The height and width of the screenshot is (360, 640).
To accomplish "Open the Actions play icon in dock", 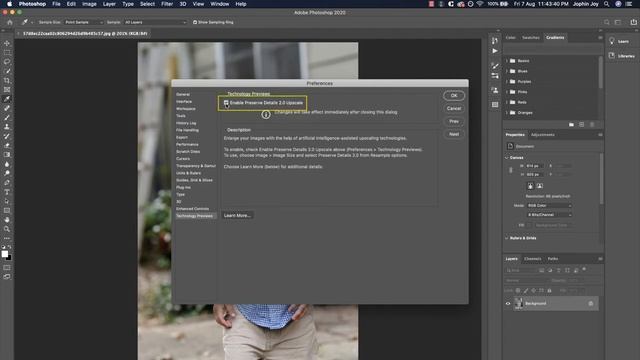I will pyautogui.click(x=495, y=51).
